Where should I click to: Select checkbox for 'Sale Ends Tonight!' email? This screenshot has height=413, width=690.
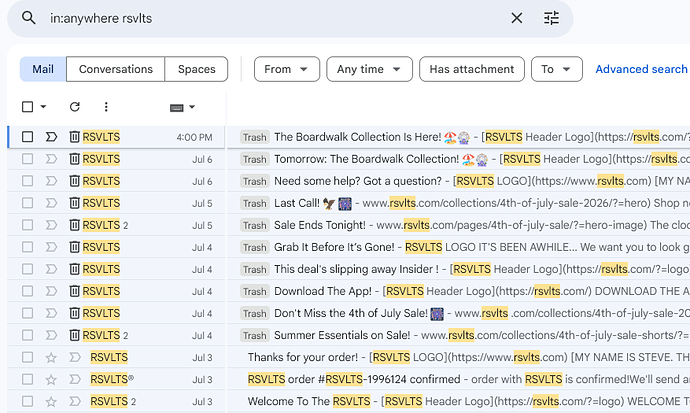[27, 225]
